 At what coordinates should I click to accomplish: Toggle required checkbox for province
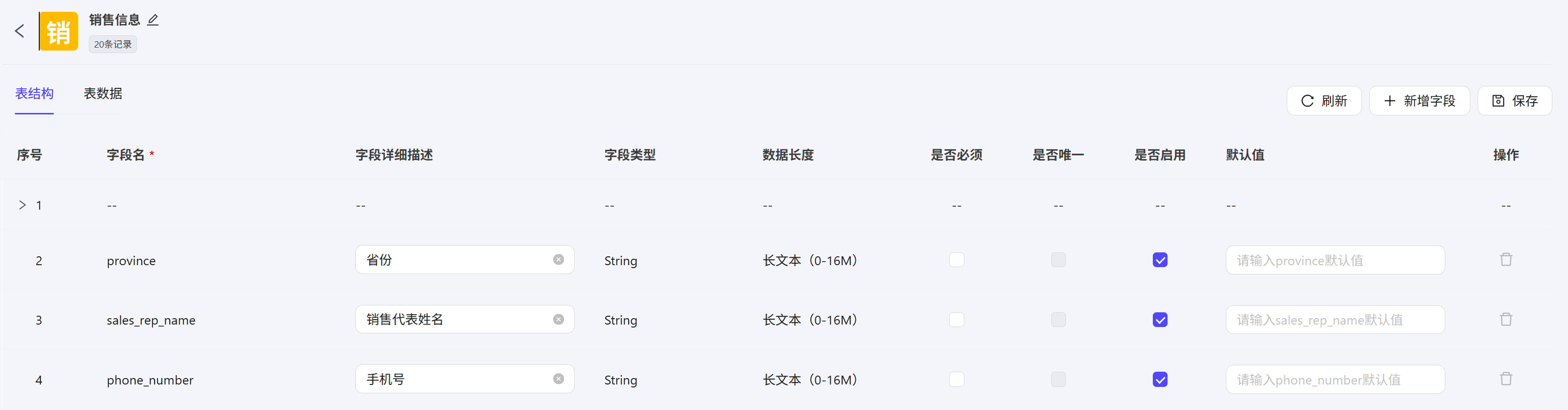[x=957, y=260]
